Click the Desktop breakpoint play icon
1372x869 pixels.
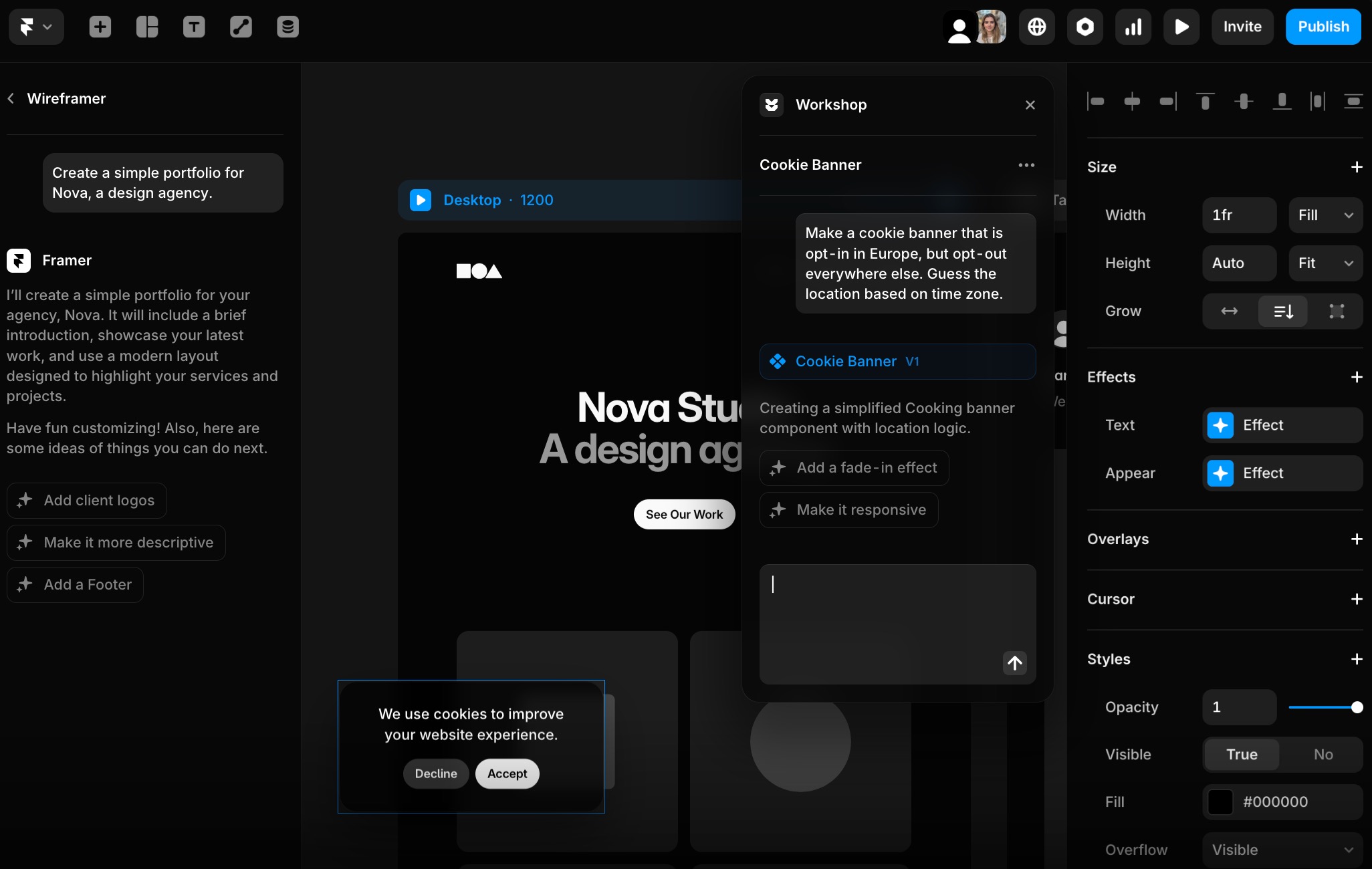coord(421,200)
